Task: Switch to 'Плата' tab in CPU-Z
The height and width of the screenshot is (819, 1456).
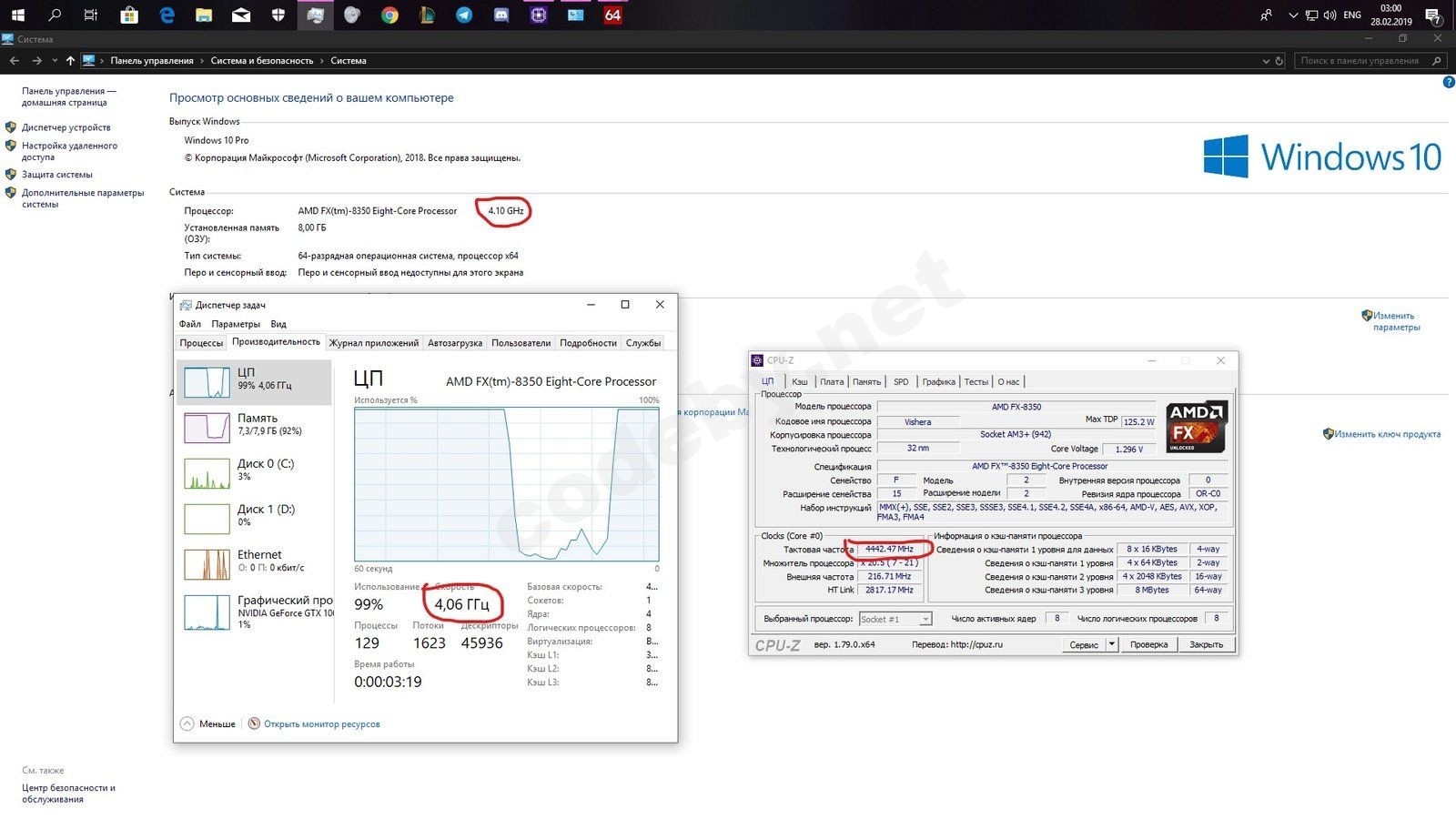Action: (832, 382)
